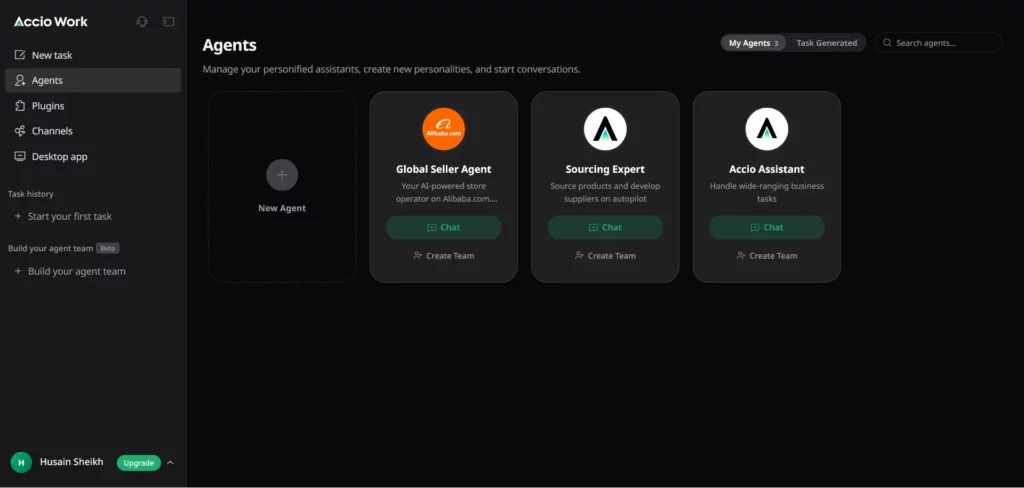Chat with Sourcing Expert
Viewport: 1024px width, 488px height.
point(605,227)
